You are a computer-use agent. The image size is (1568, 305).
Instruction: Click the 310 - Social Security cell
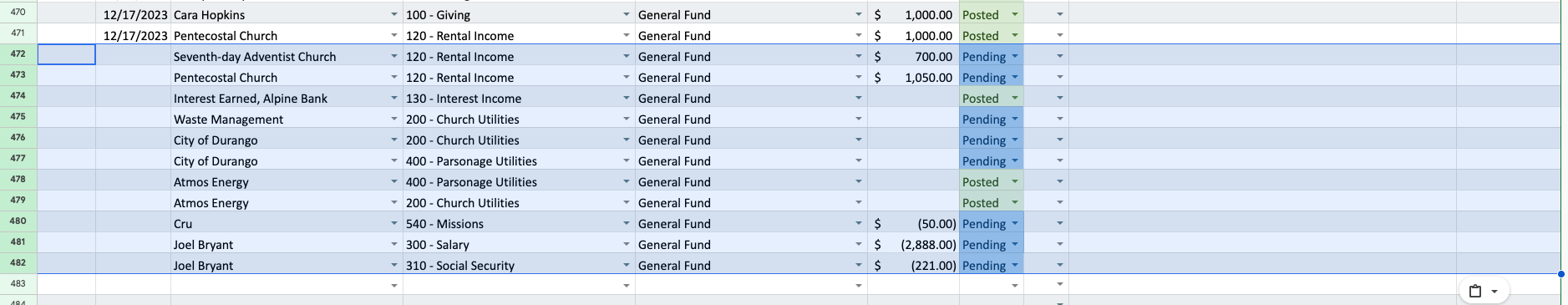(519, 265)
